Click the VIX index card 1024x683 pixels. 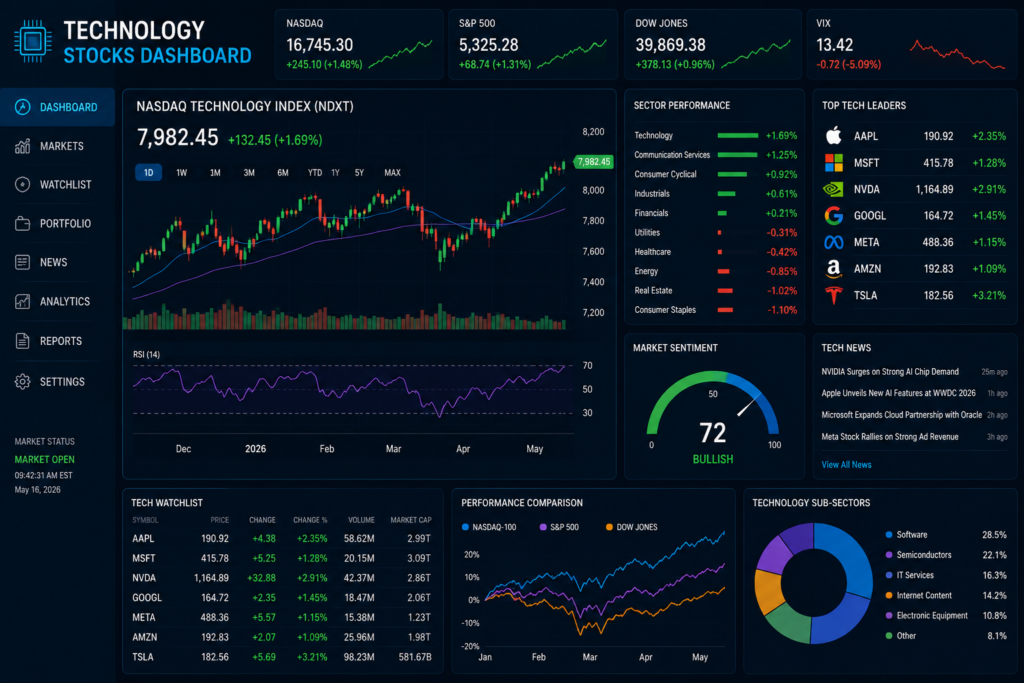(912, 44)
